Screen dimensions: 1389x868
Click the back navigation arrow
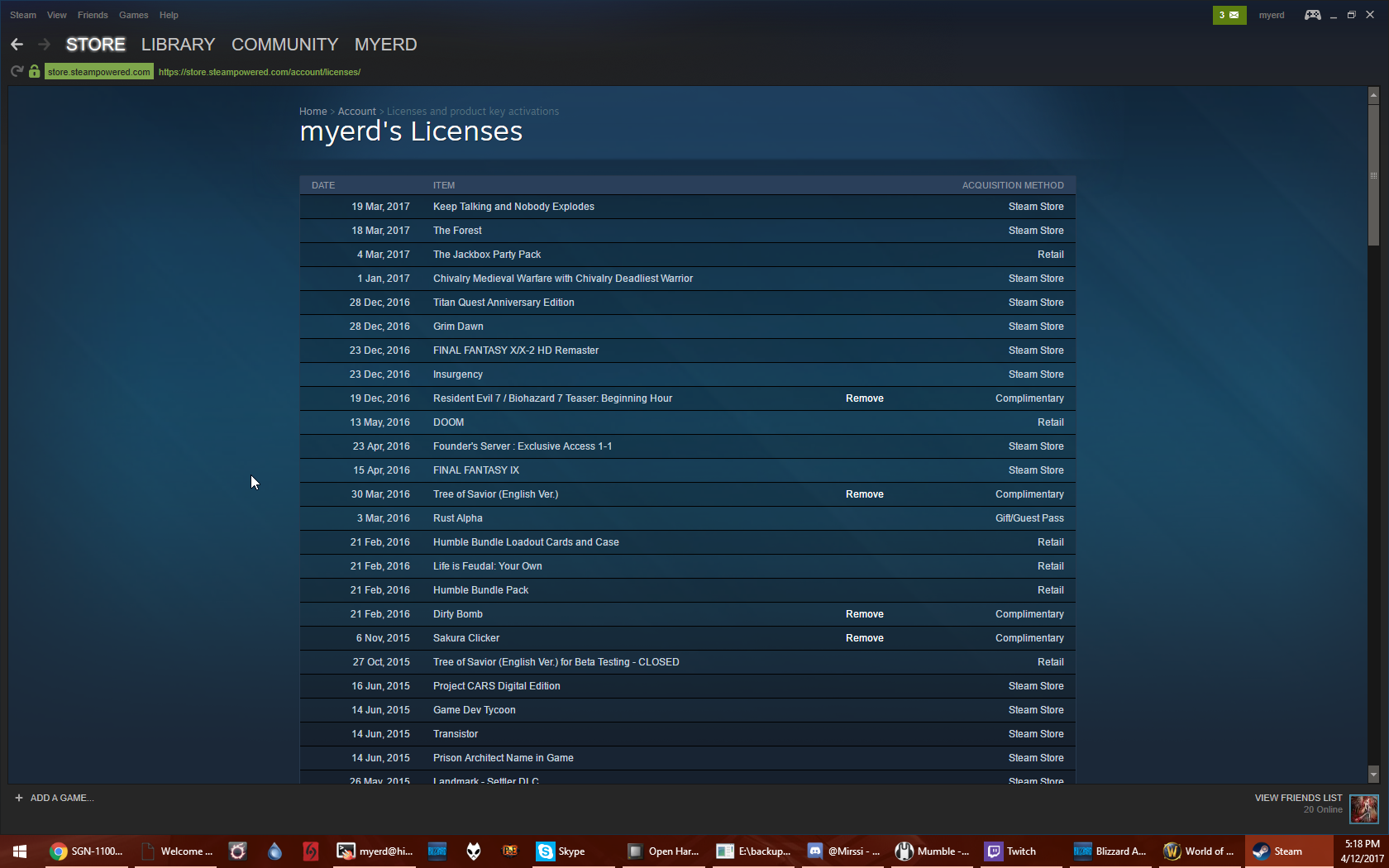17,45
